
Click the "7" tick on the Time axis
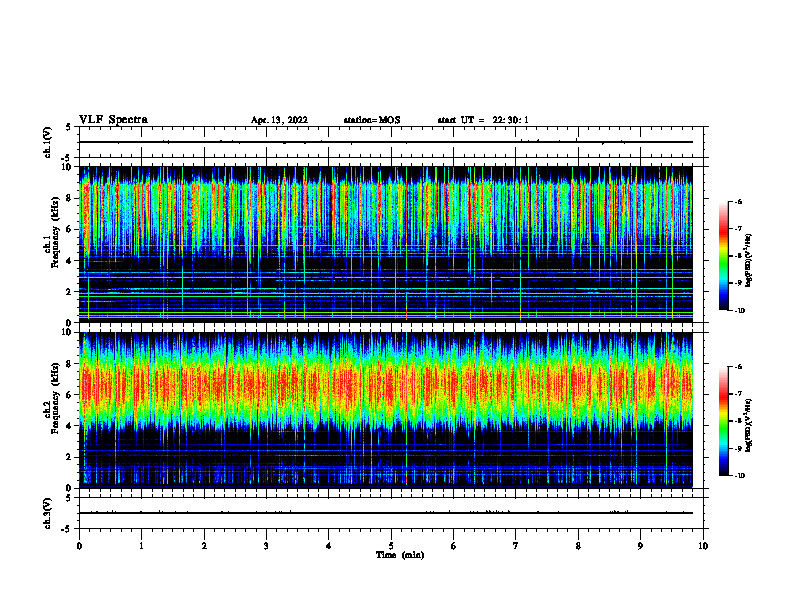[x=516, y=546]
